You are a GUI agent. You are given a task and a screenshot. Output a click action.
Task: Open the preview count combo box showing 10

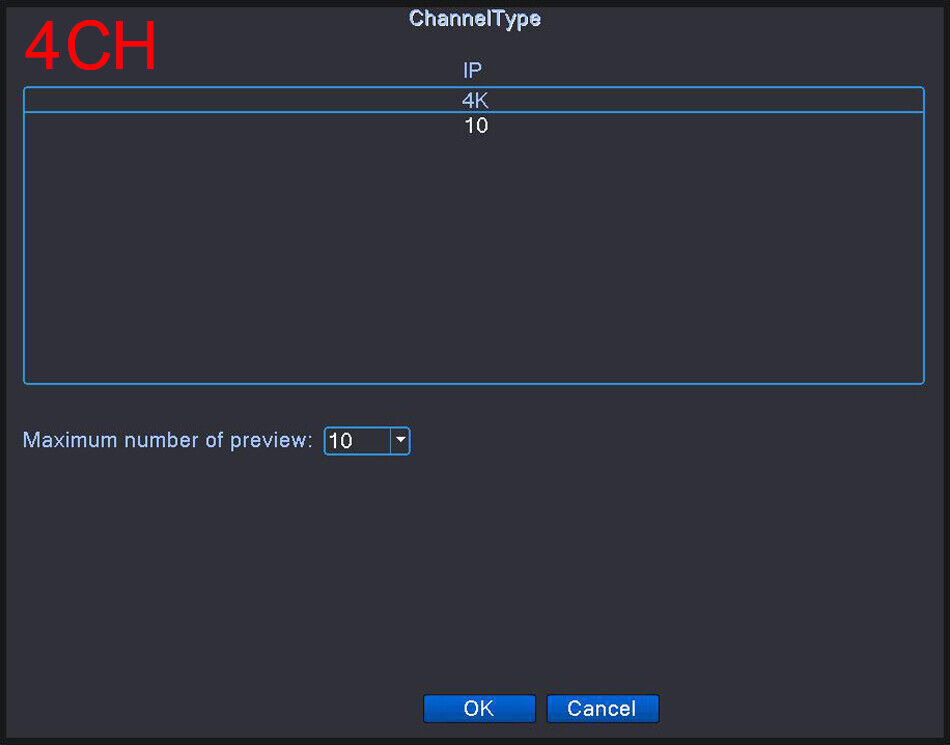[367, 440]
